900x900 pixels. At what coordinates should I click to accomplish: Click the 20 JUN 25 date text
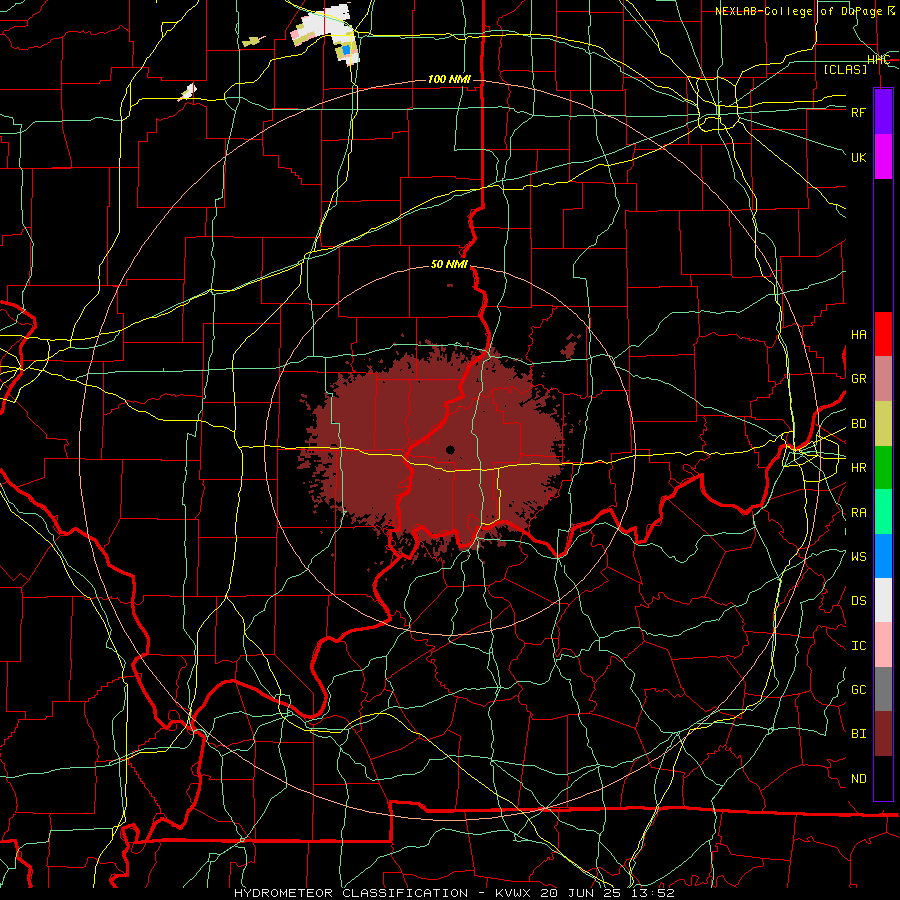point(581,893)
